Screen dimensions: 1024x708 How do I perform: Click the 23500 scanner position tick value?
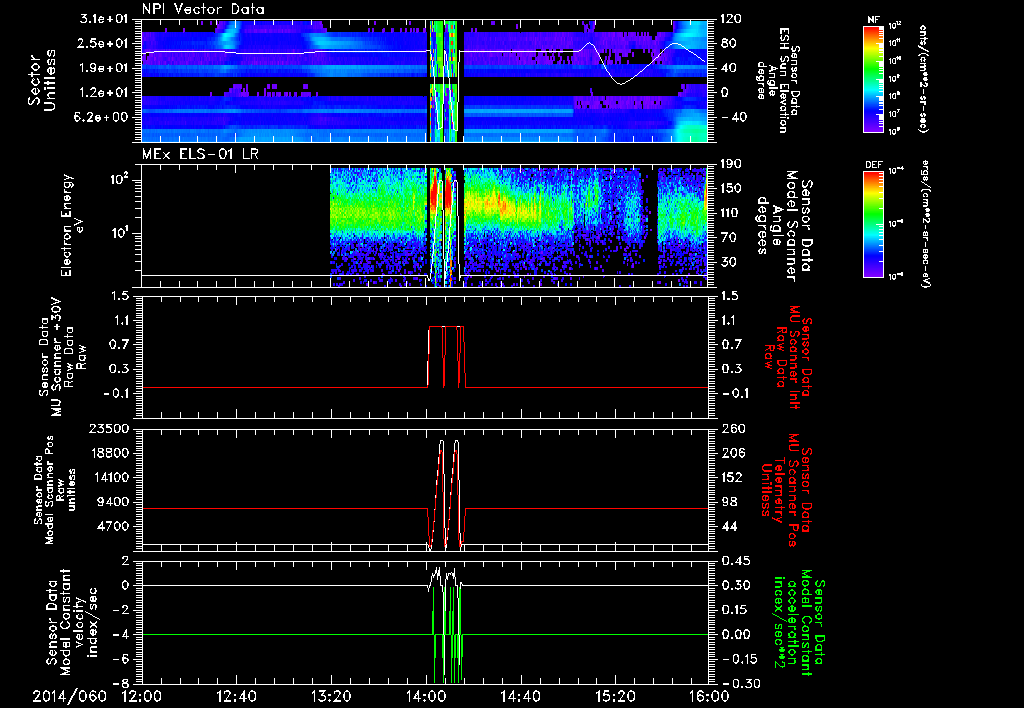108,428
